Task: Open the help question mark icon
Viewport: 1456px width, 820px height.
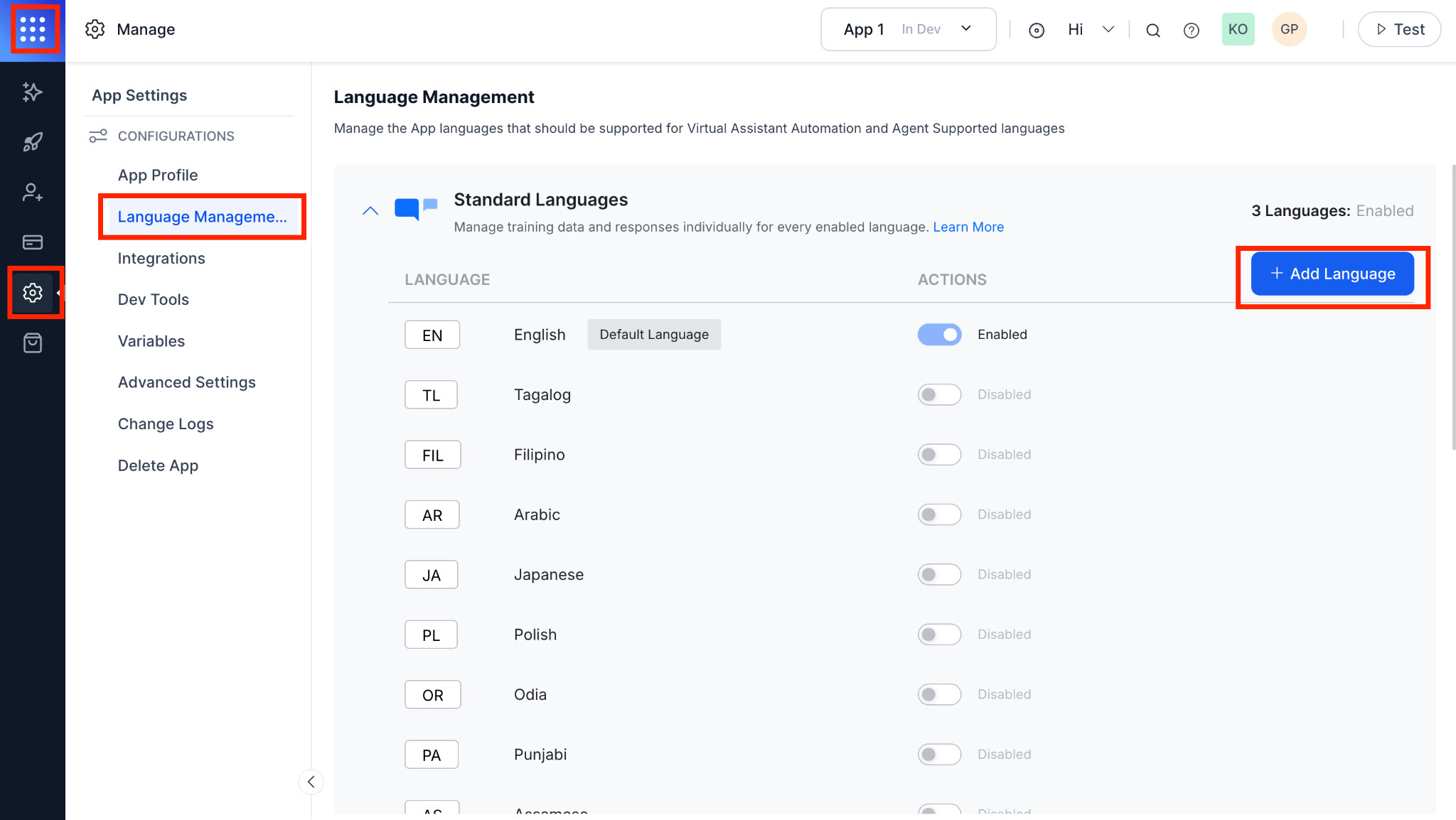Action: tap(1192, 29)
